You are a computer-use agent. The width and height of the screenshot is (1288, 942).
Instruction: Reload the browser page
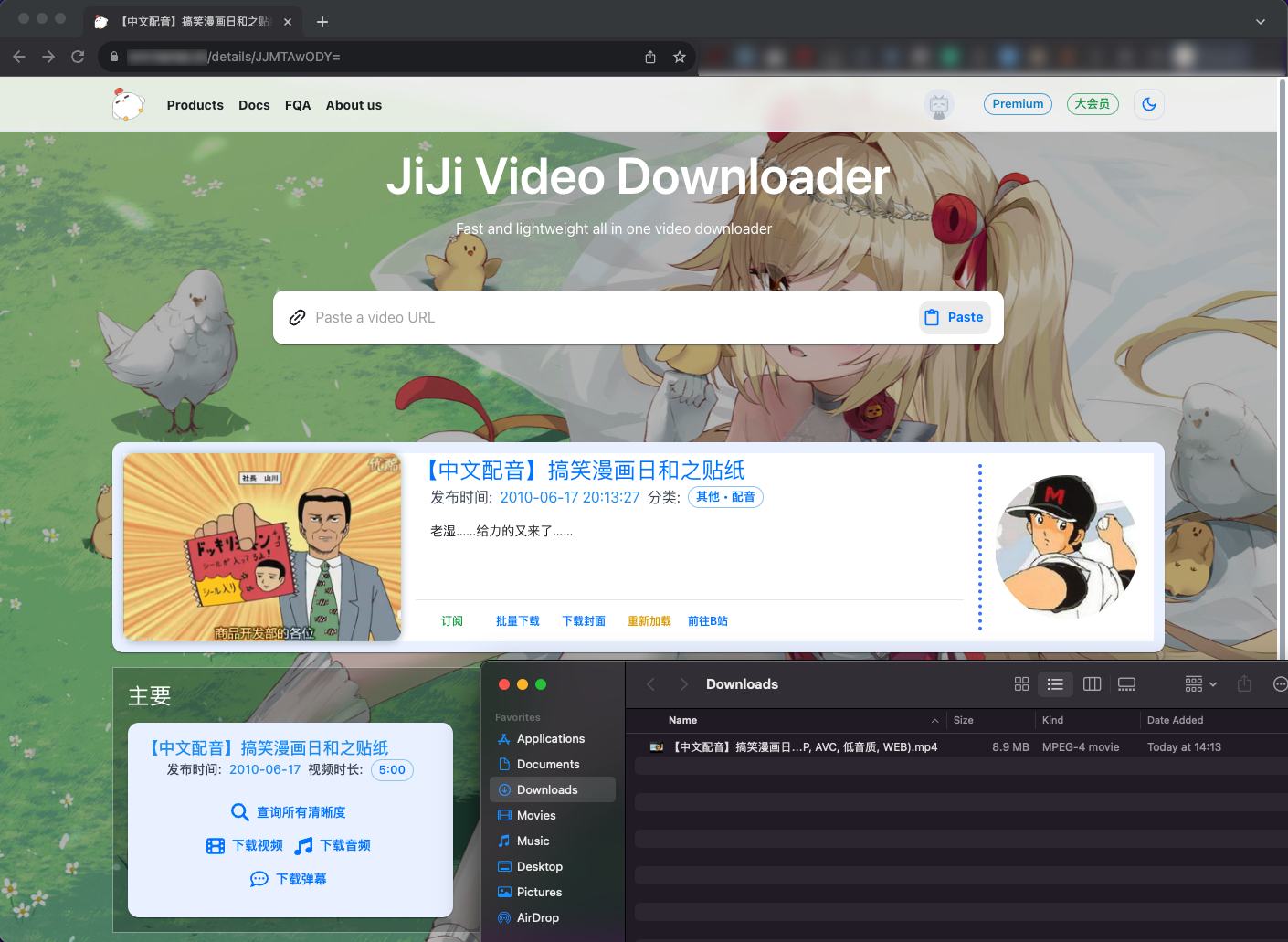tap(78, 57)
